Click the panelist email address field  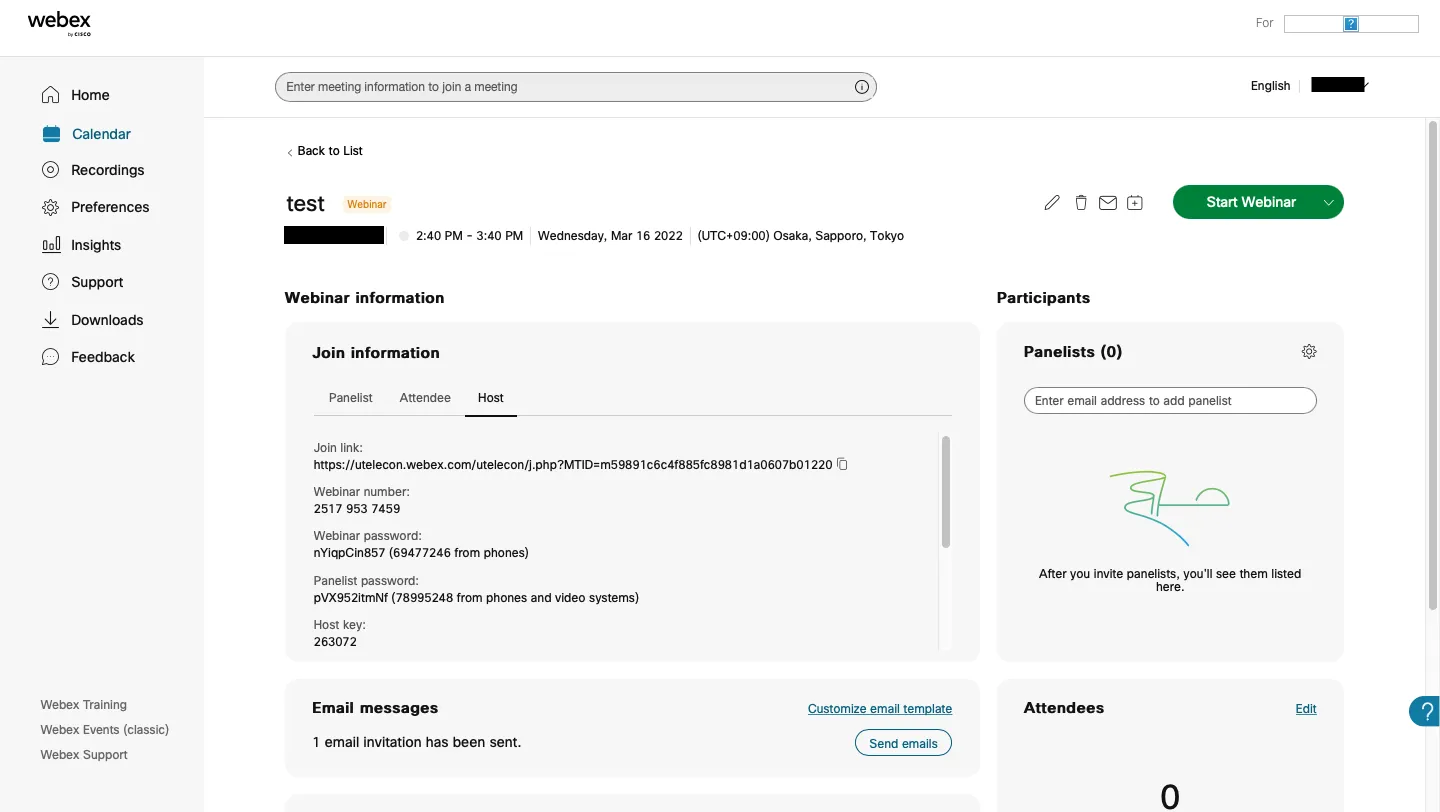[1170, 401]
